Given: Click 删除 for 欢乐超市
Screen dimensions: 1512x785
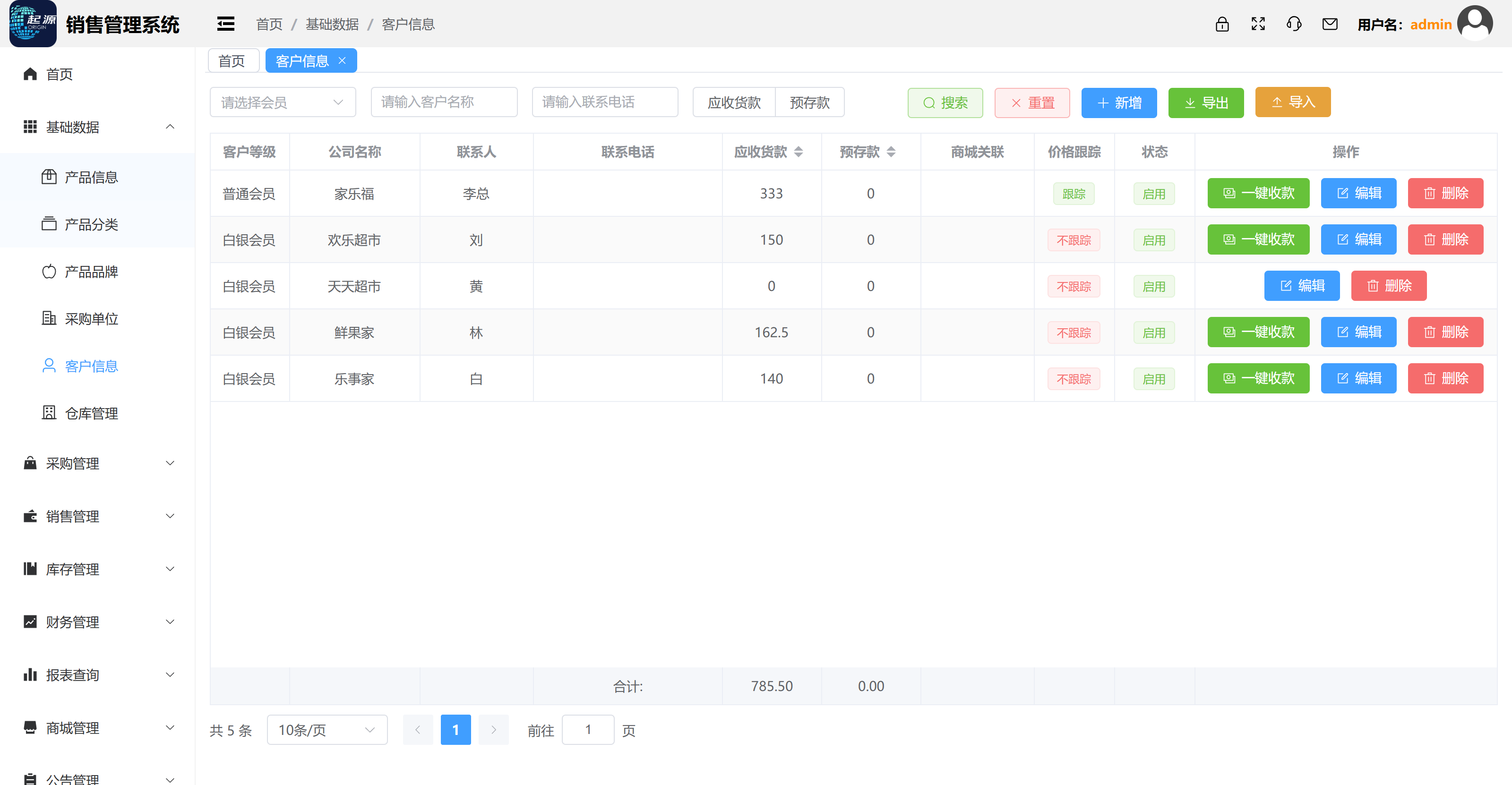Looking at the screenshot, I should click(1446, 239).
